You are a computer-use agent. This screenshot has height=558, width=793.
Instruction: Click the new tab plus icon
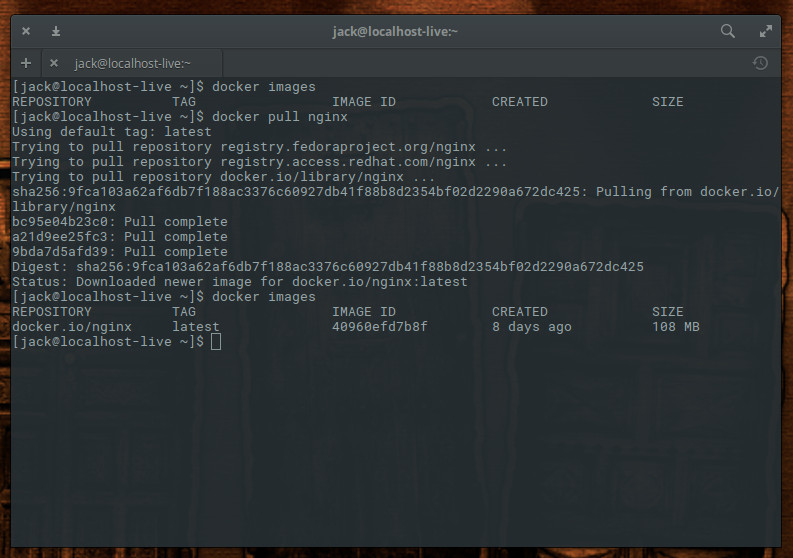[26, 63]
